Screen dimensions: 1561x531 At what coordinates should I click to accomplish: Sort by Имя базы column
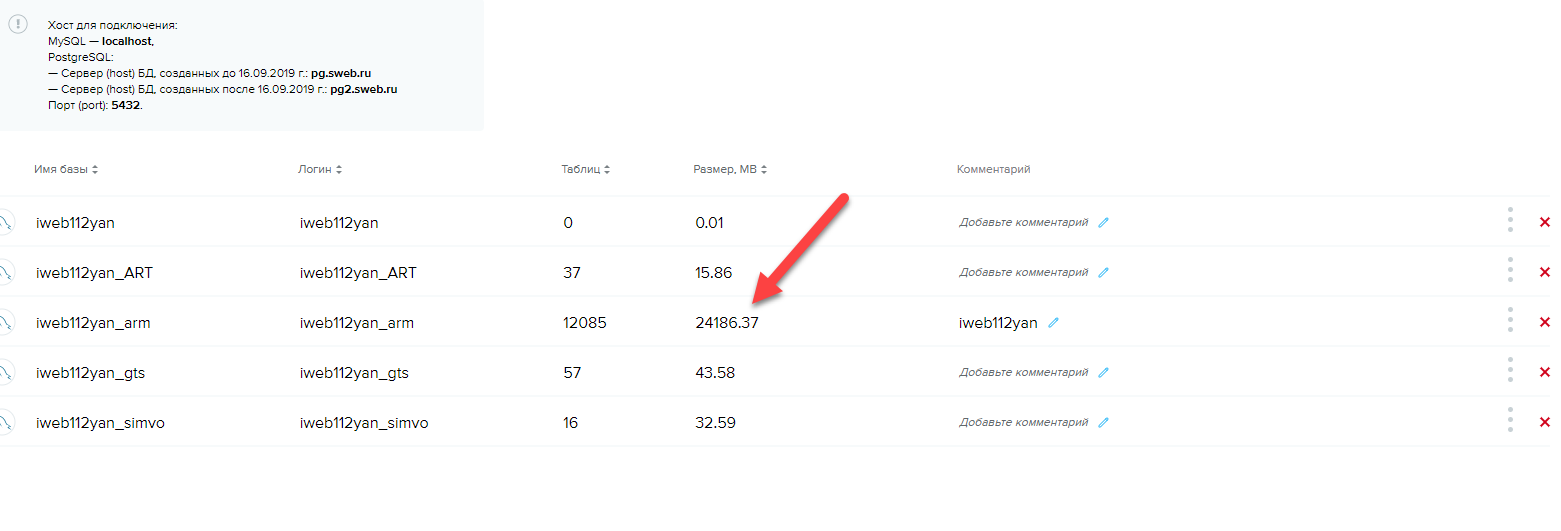[x=66, y=169]
